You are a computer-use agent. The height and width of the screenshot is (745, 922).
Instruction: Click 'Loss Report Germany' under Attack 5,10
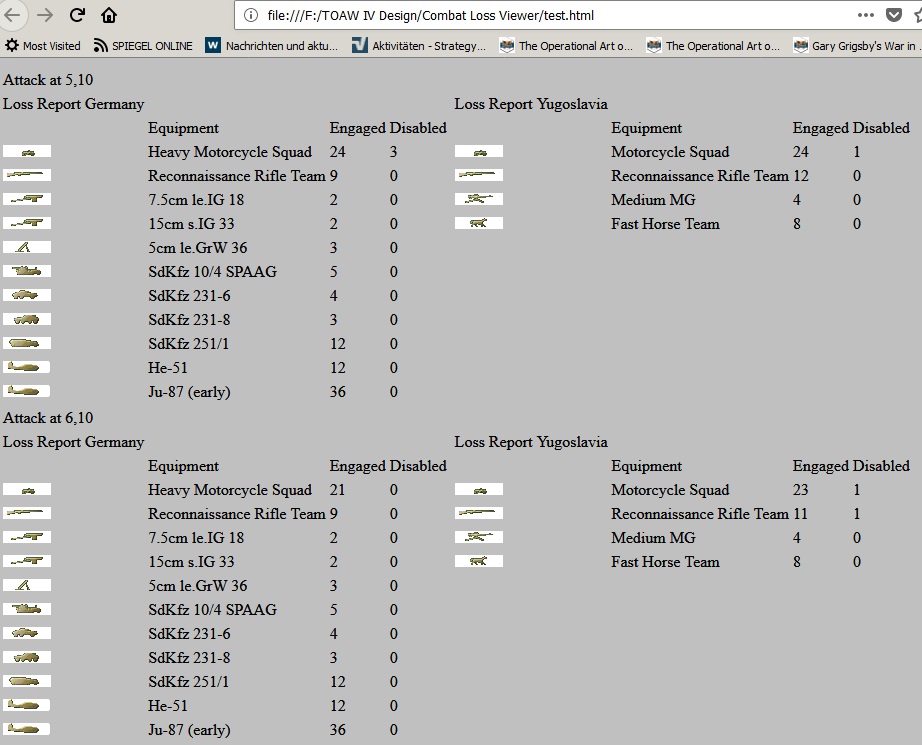[74, 104]
